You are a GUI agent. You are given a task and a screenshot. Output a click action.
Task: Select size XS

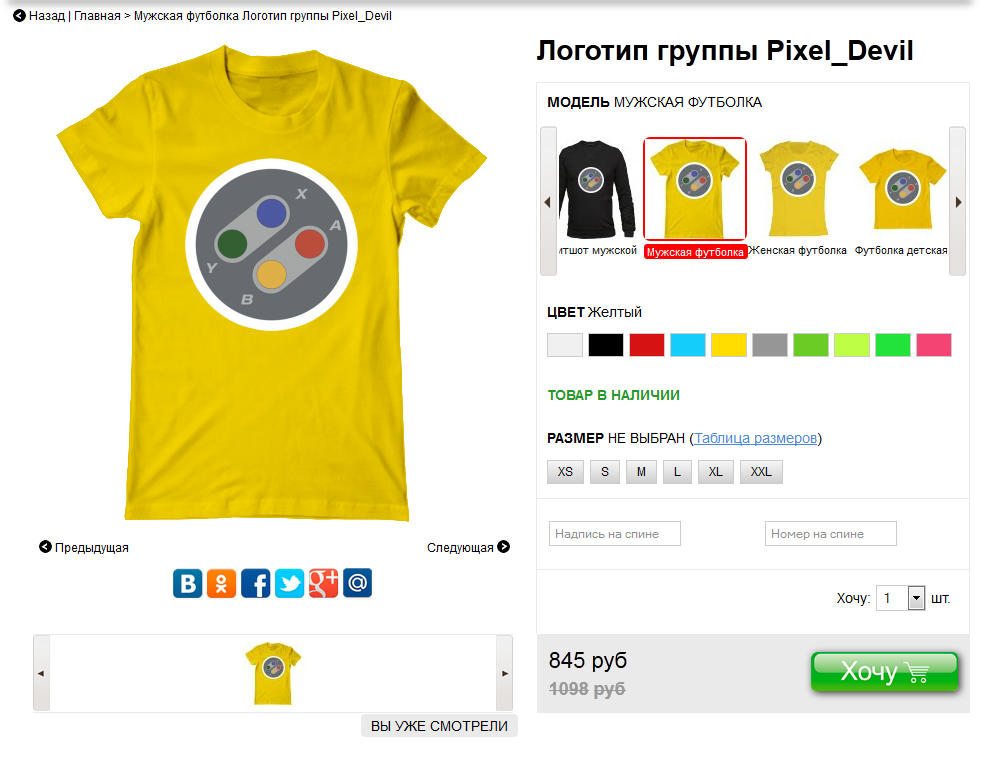(x=565, y=472)
